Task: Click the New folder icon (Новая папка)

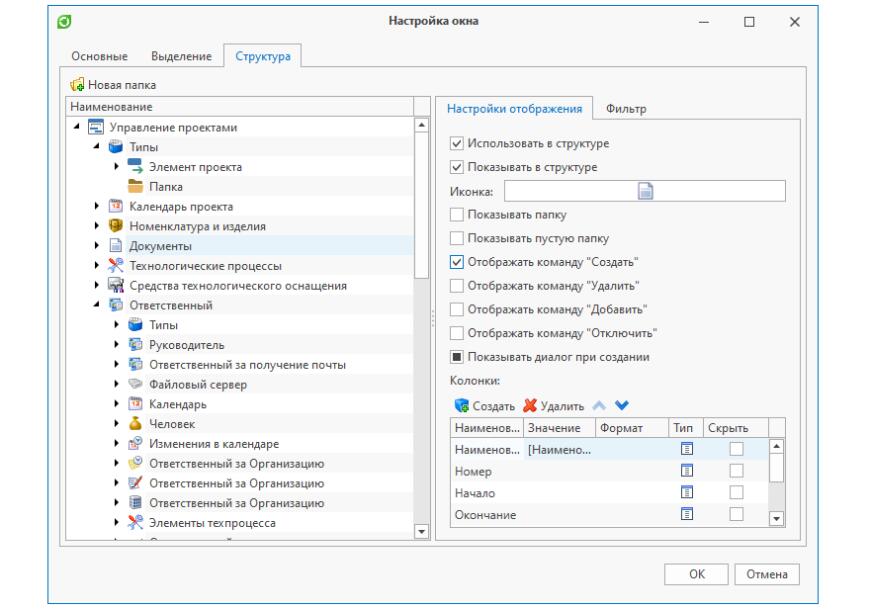Action: (78, 85)
